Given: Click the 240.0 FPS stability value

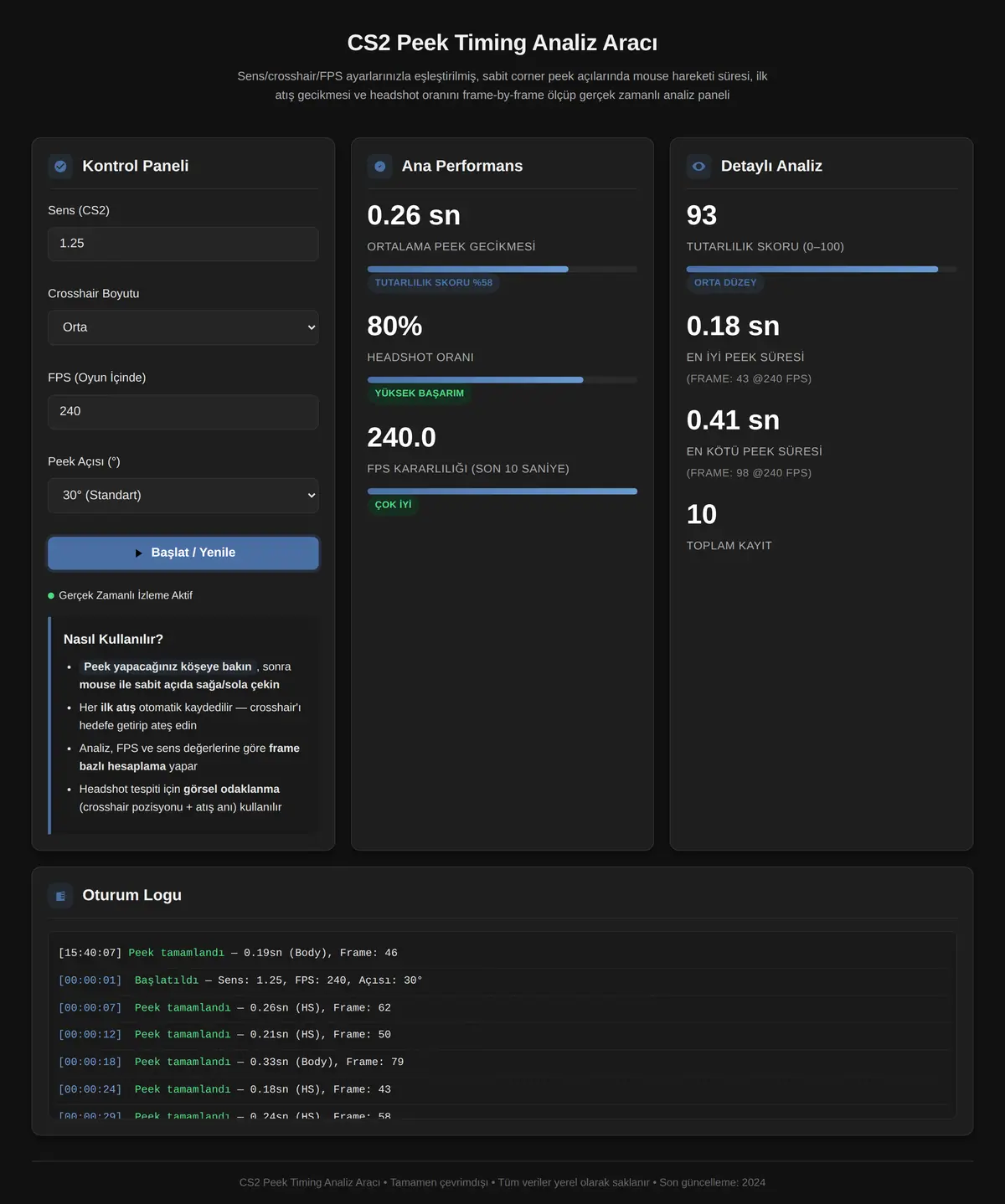Looking at the screenshot, I should click(402, 437).
